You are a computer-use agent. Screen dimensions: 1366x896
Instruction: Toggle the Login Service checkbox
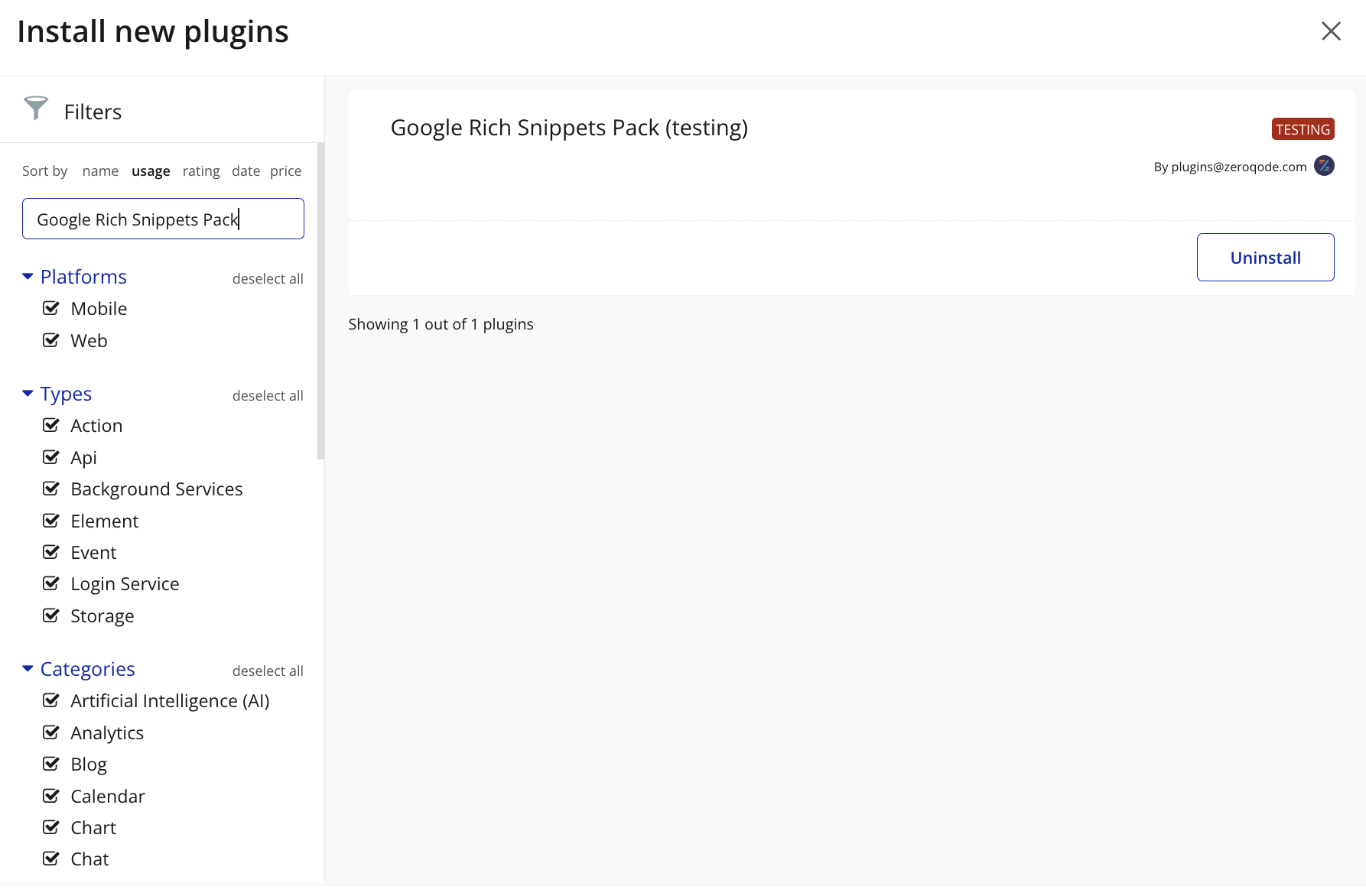[51, 583]
